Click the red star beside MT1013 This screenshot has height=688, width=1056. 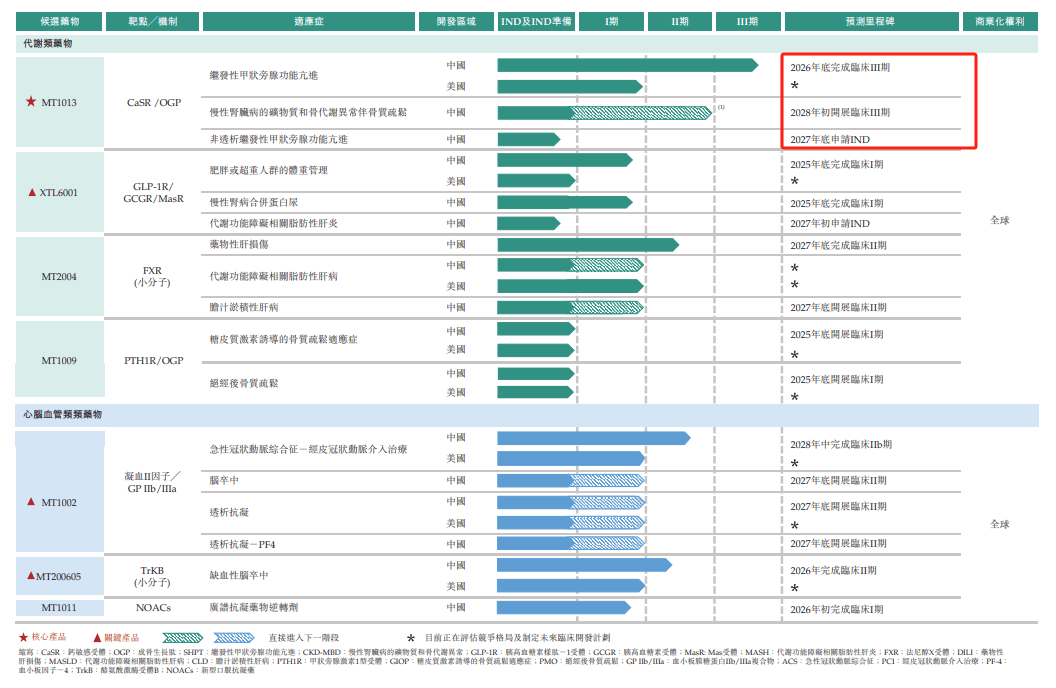click(30, 102)
